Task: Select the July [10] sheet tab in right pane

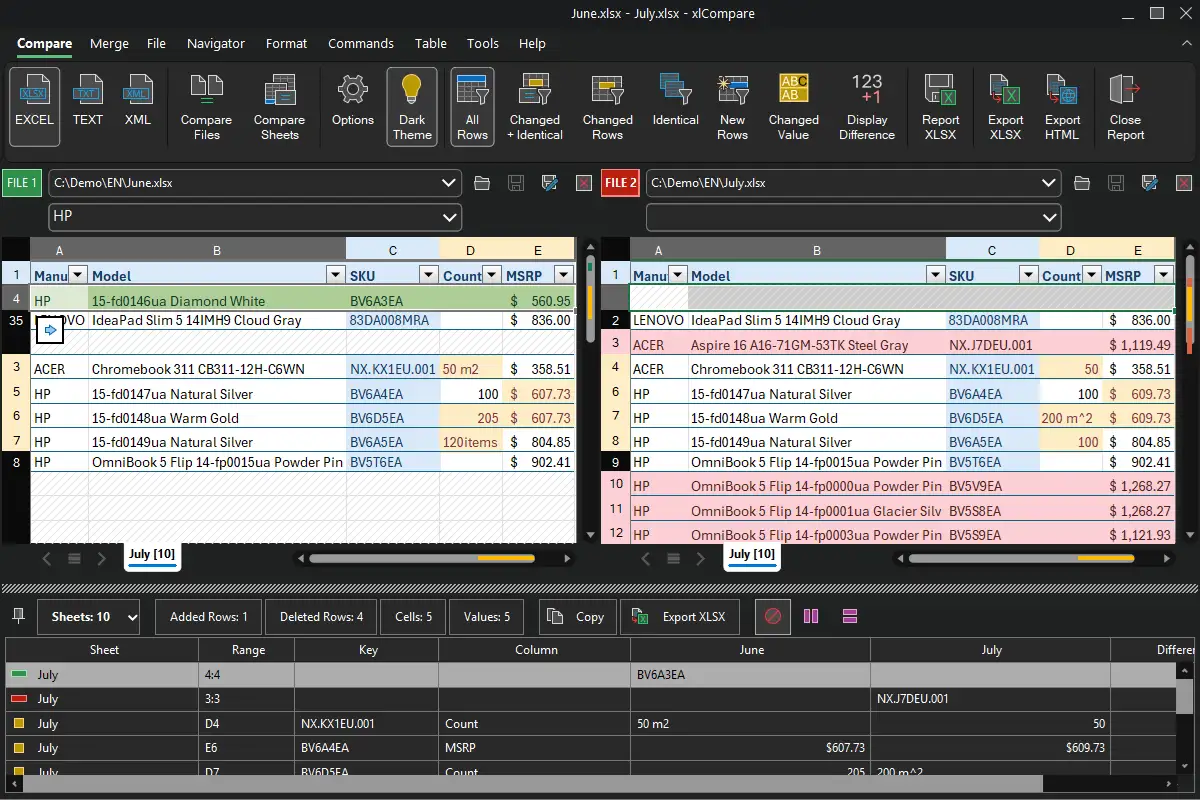Action: [751, 554]
